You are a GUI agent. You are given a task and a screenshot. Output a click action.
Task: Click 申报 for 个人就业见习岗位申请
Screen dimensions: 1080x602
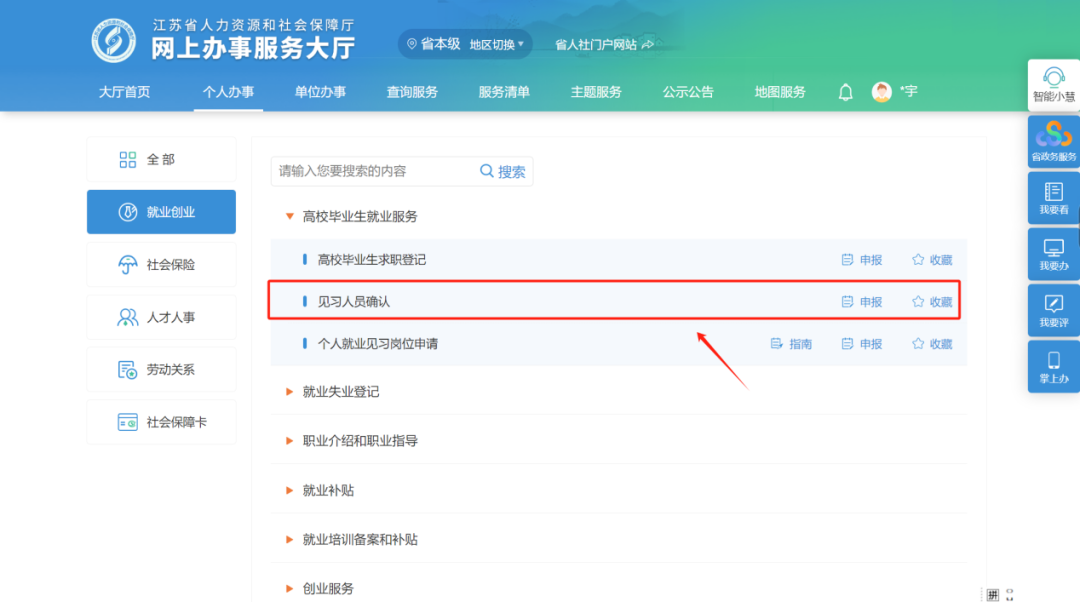pyautogui.click(x=862, y=344)
